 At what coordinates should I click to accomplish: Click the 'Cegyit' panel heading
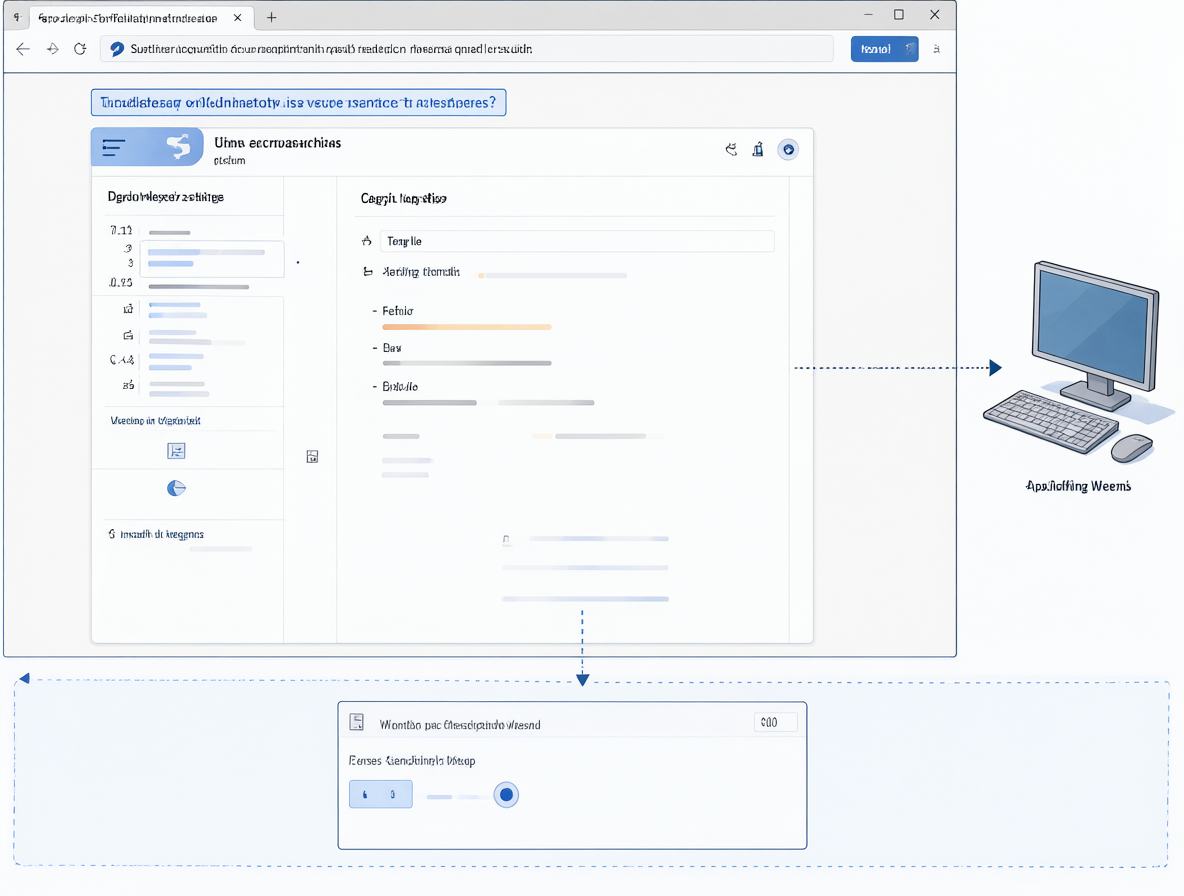point(403,199)
